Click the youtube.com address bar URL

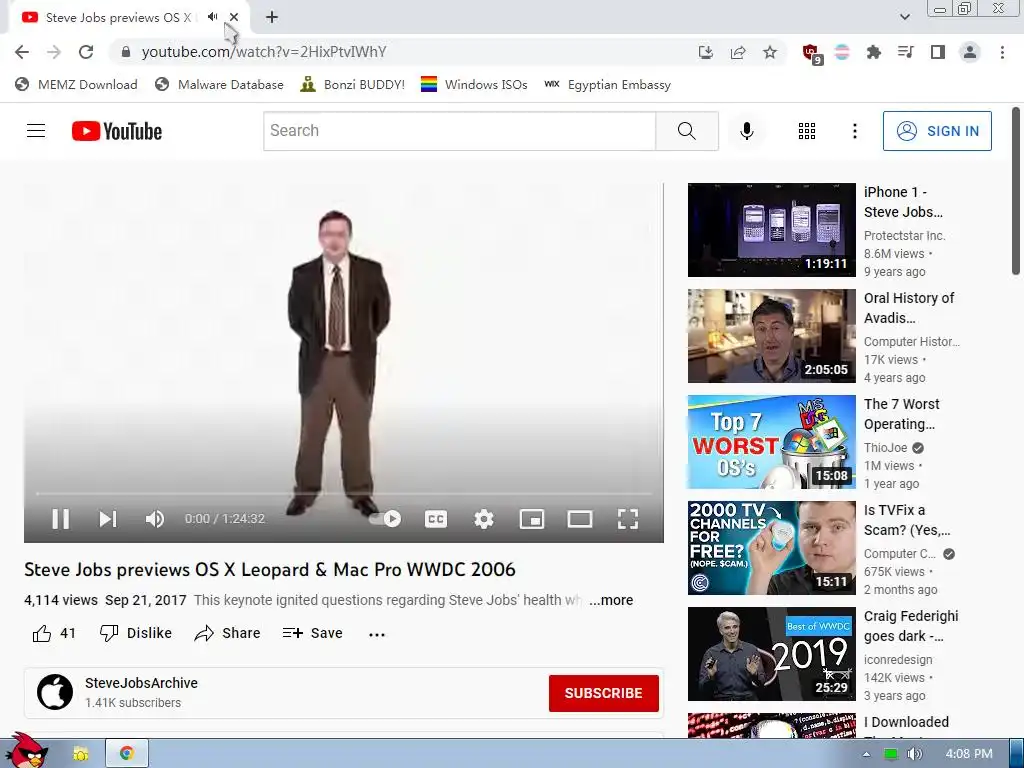click(x=264, y=52)
